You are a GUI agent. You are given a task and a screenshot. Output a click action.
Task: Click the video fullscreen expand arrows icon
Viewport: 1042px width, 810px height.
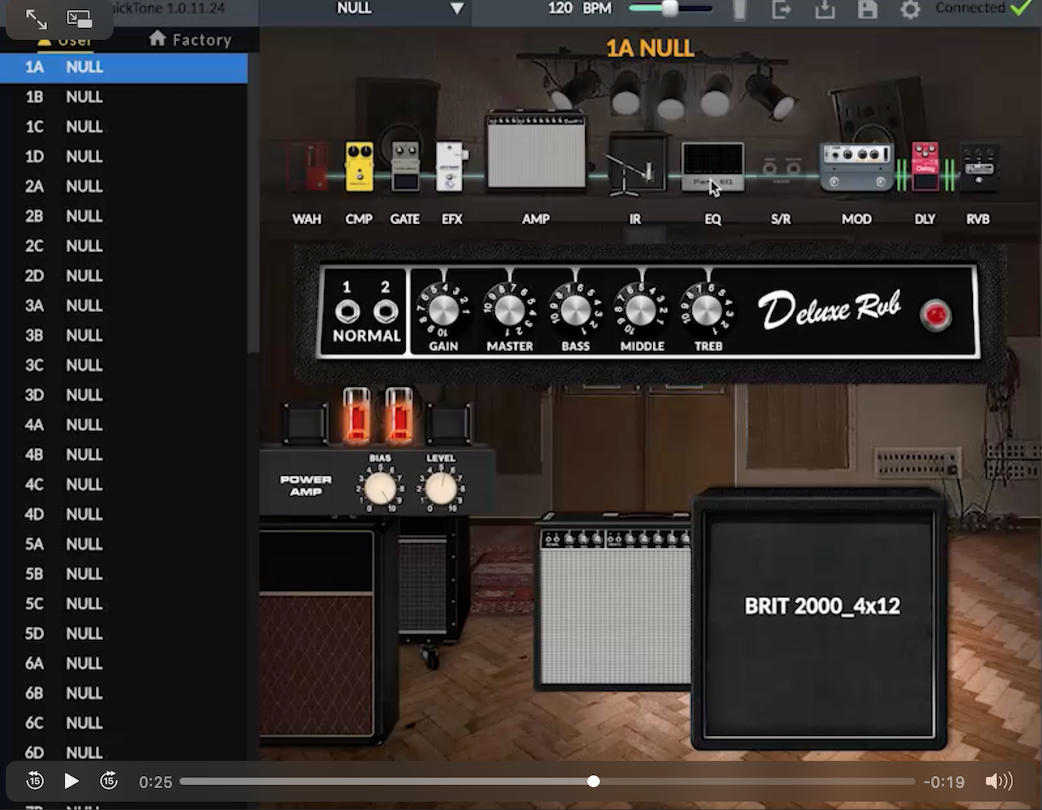(x=36, y=19)
